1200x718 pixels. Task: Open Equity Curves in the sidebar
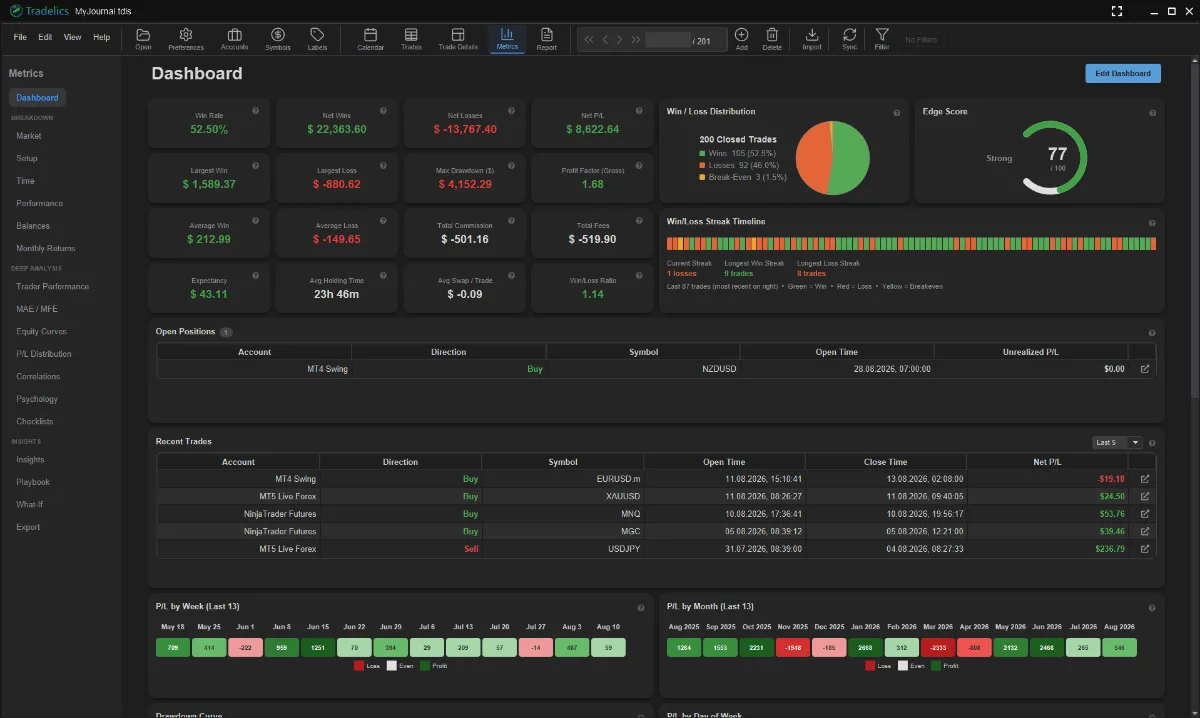point(42,331)
